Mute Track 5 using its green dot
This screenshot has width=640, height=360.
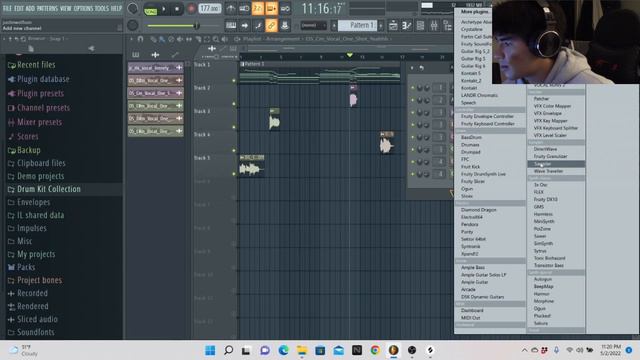point(234,174)
